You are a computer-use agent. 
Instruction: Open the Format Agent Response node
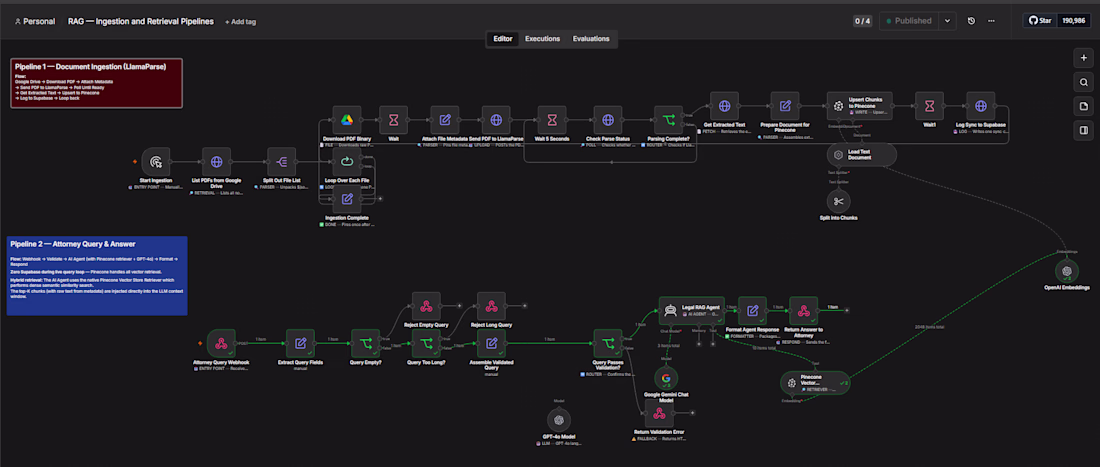(752, 311)
